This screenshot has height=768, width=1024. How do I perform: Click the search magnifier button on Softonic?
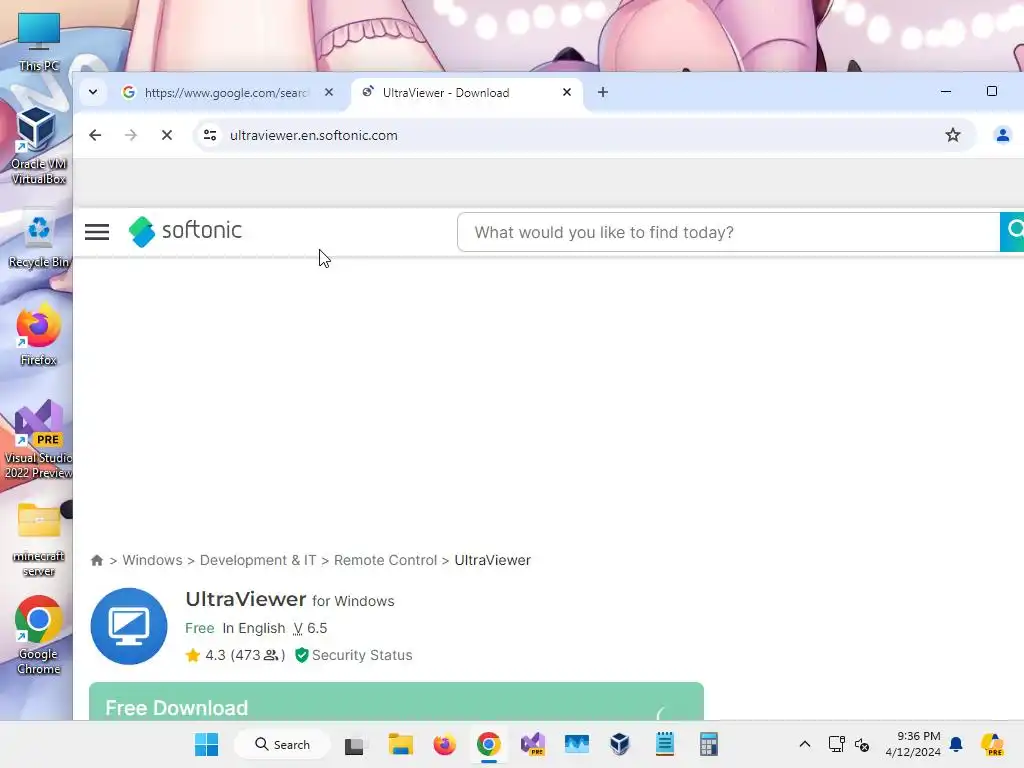[x=1013, y=231]
